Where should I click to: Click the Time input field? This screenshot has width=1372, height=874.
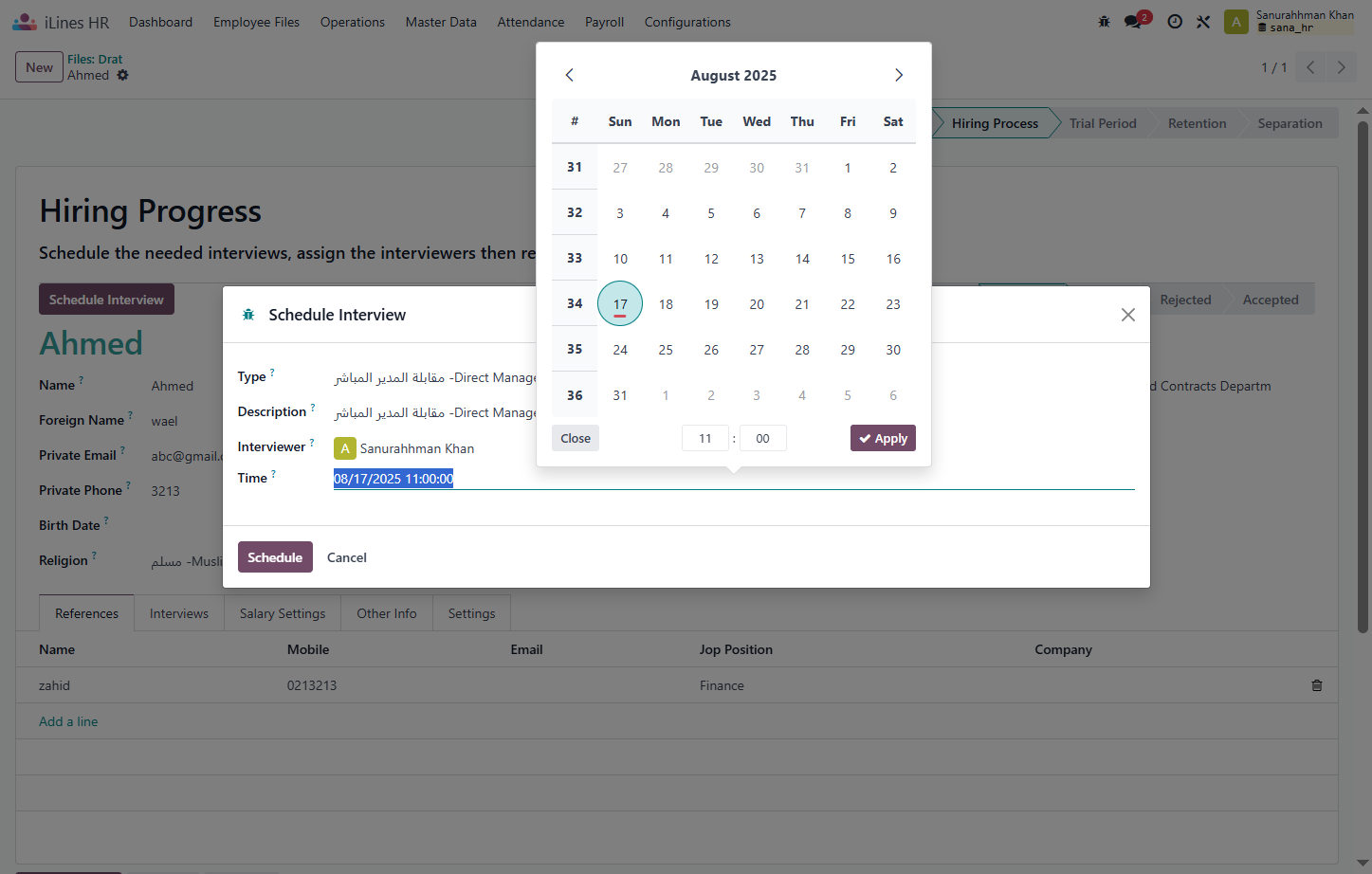tap(734, 479)
